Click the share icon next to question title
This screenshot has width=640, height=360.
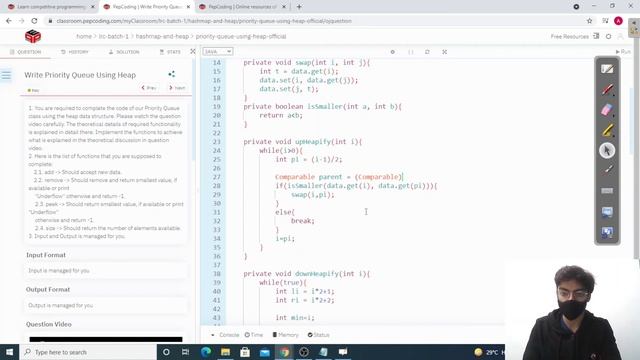point(171,74)
